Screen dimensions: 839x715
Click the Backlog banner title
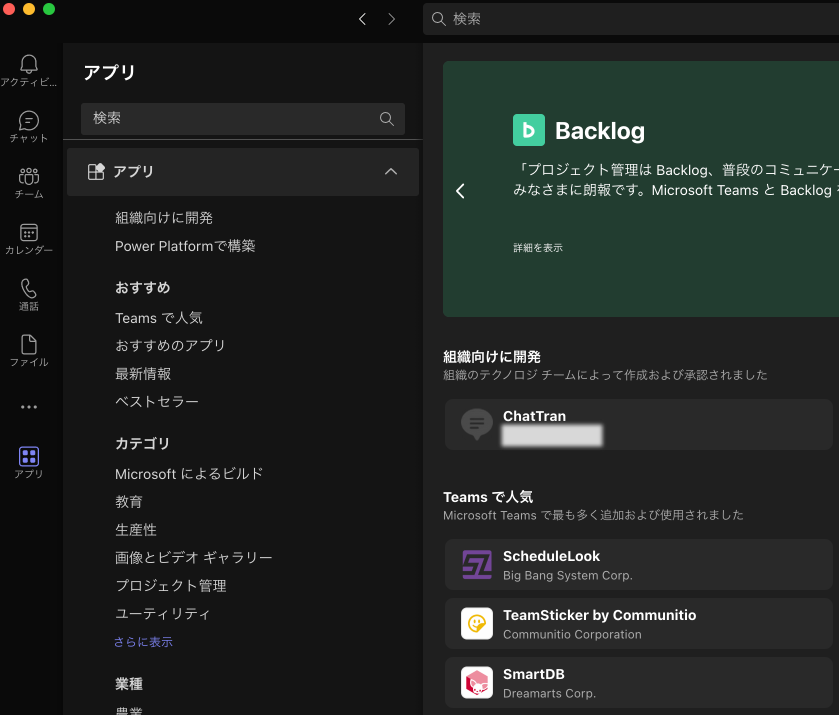[600, 131]
